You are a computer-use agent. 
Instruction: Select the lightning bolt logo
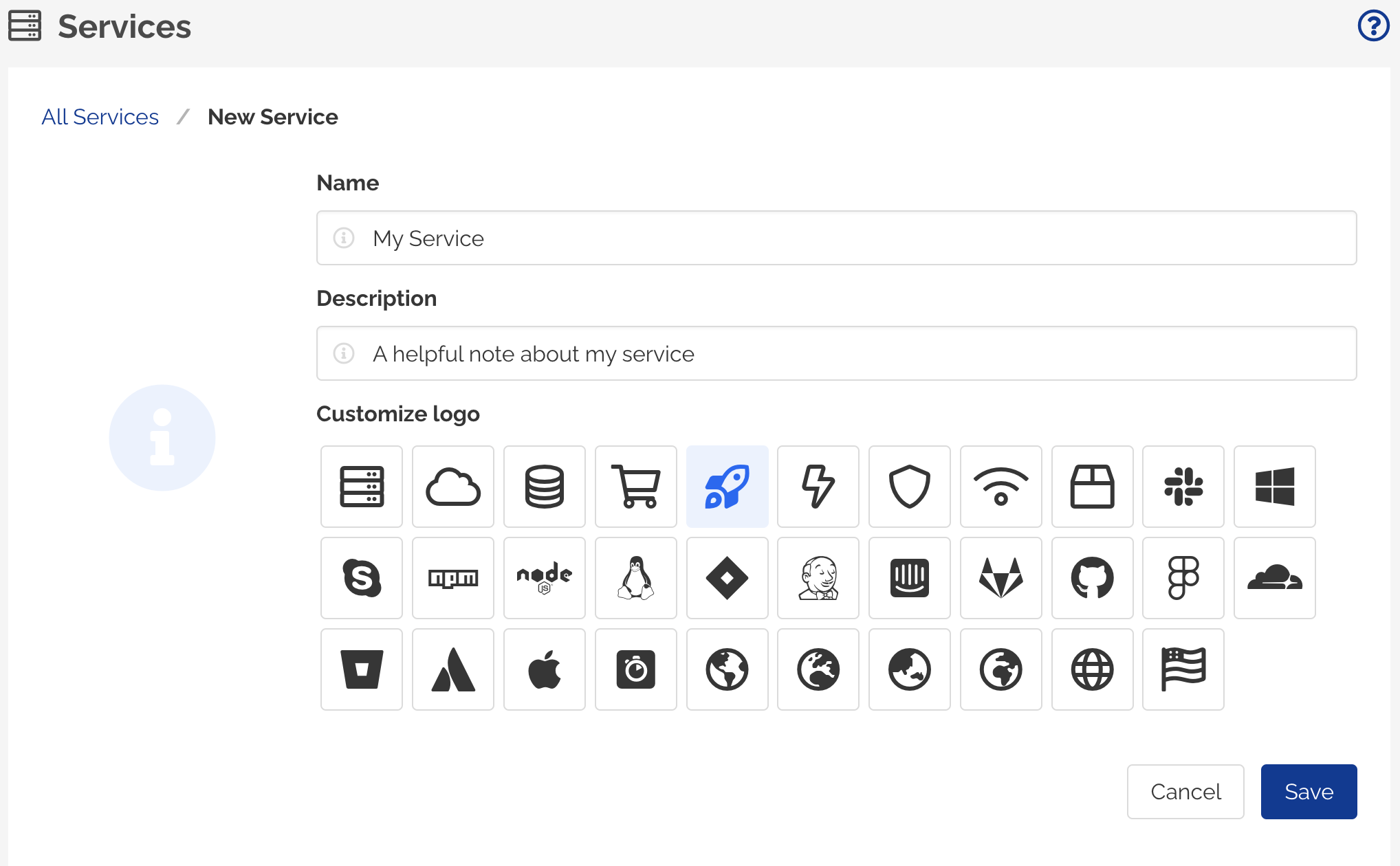tap(818, 487)
